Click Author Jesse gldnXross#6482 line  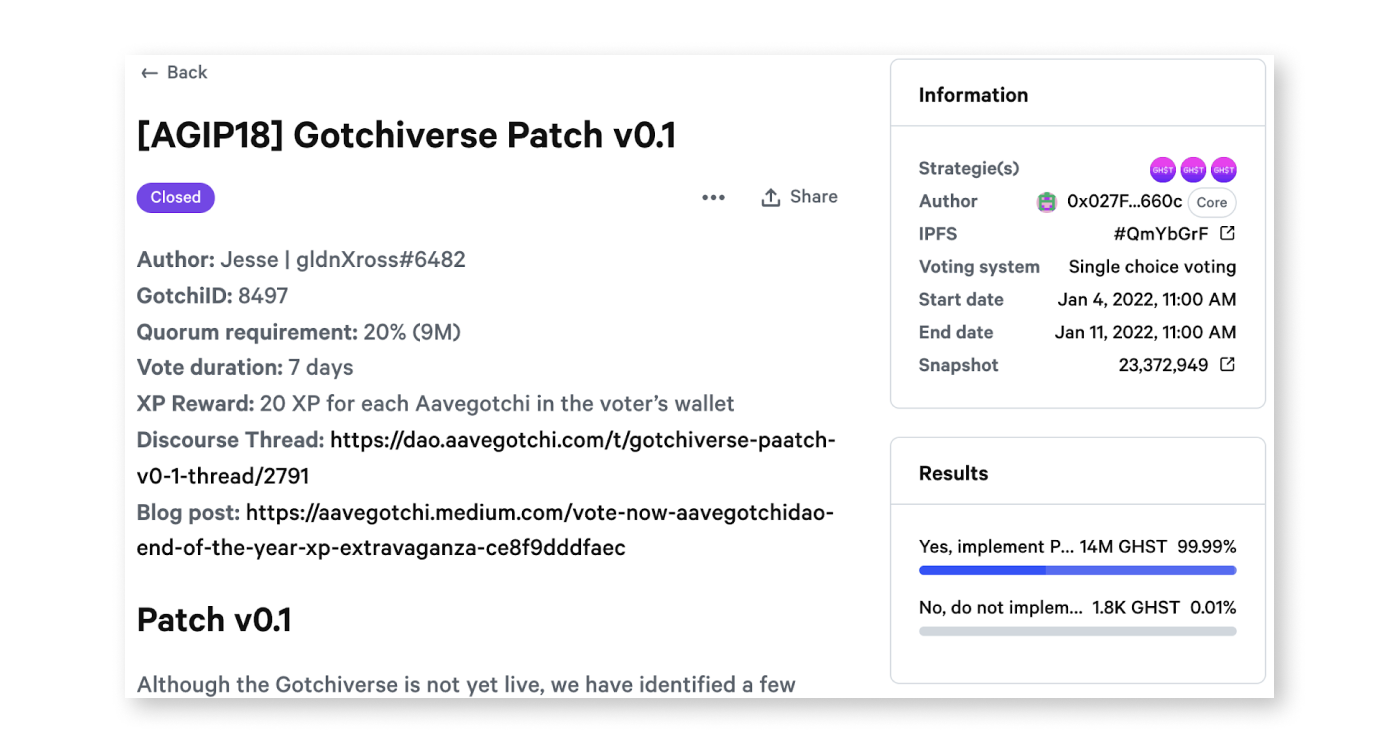[301, 260]
